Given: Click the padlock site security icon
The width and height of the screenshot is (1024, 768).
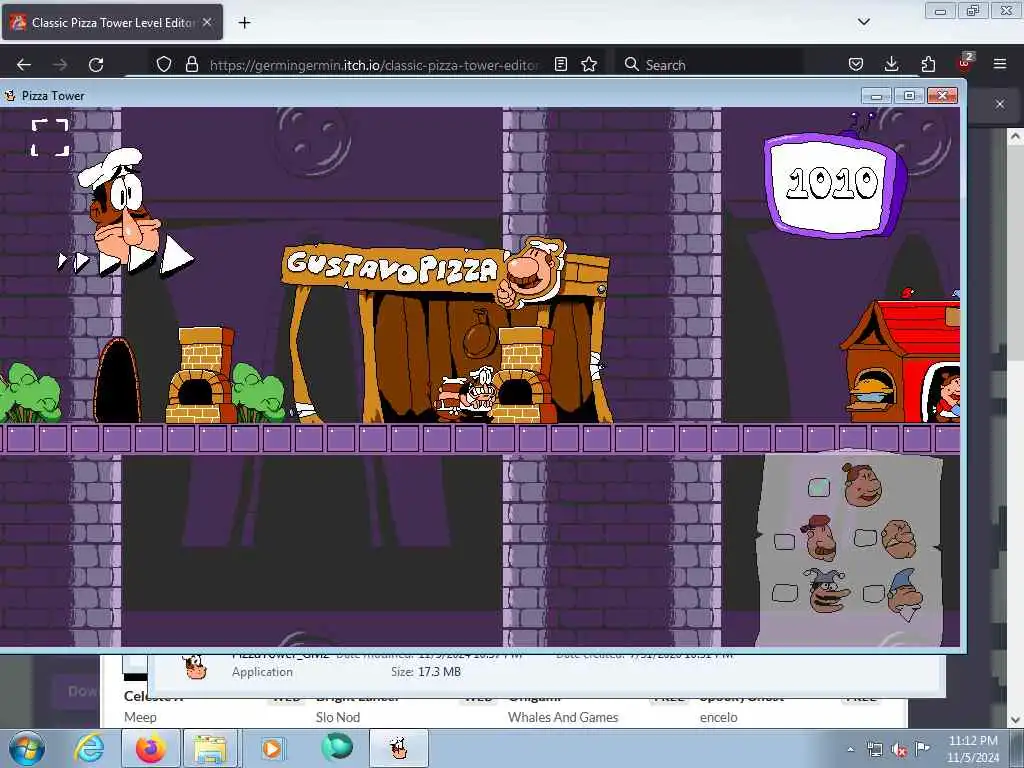Looking at the screenshot, I should click(191, 64).
